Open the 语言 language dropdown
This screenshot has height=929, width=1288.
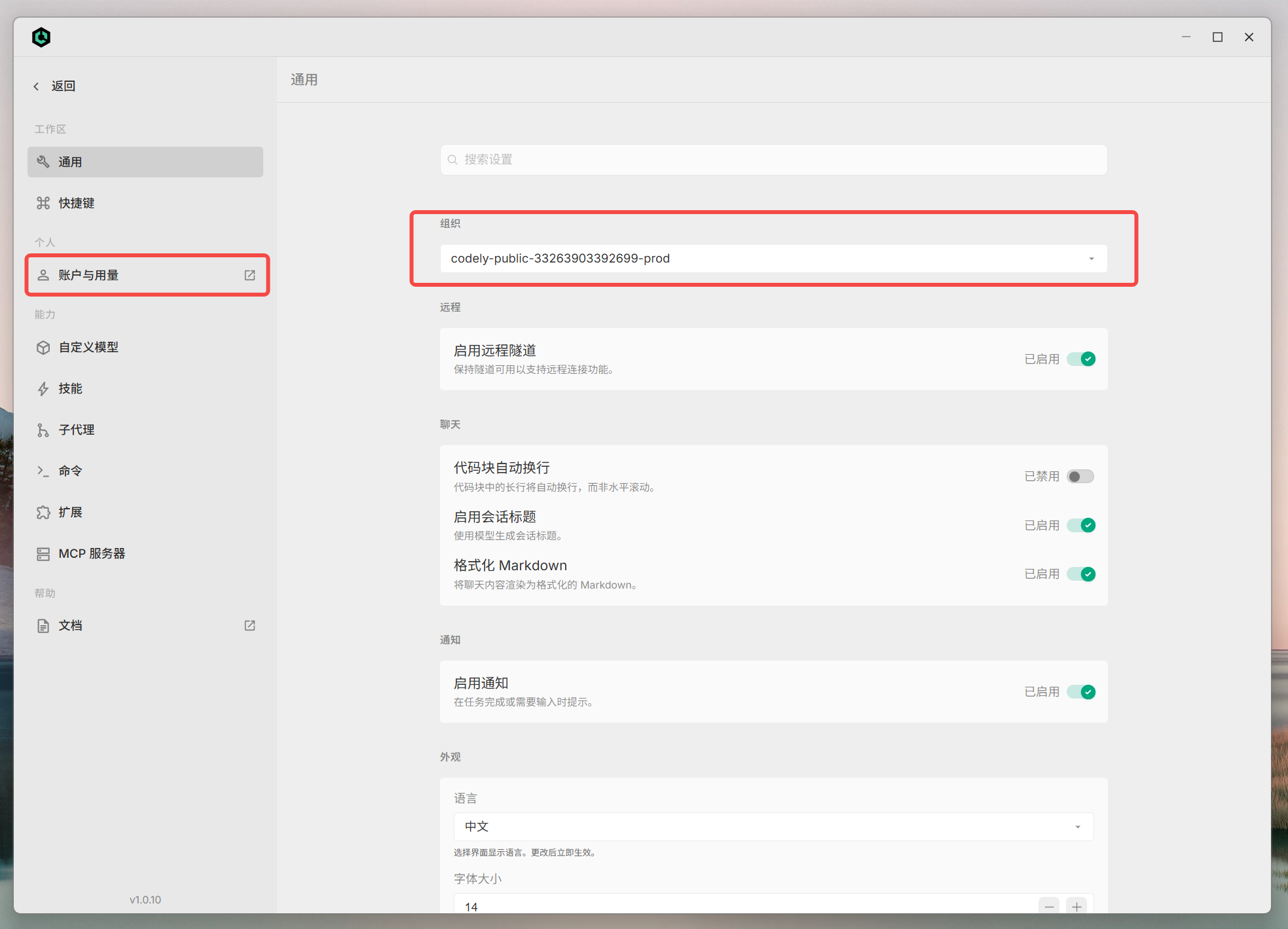tap(773, 827)
